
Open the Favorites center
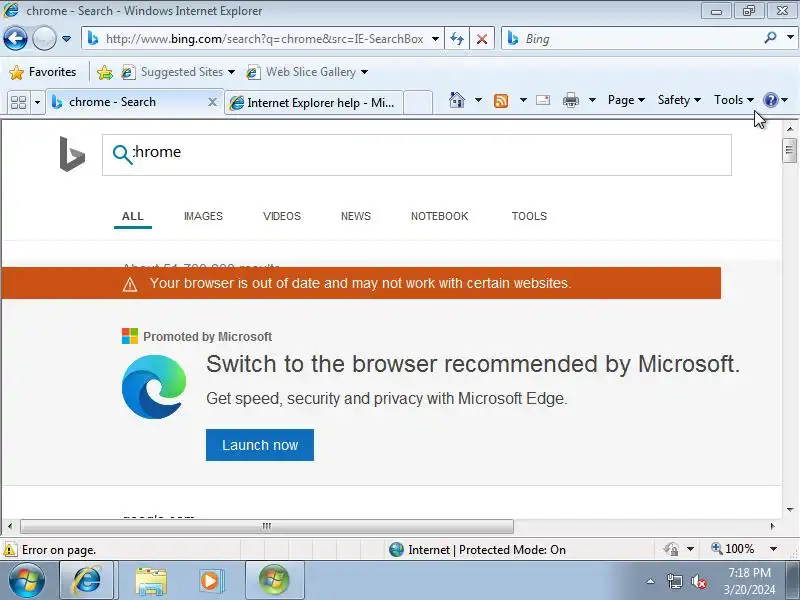point(43,72)
